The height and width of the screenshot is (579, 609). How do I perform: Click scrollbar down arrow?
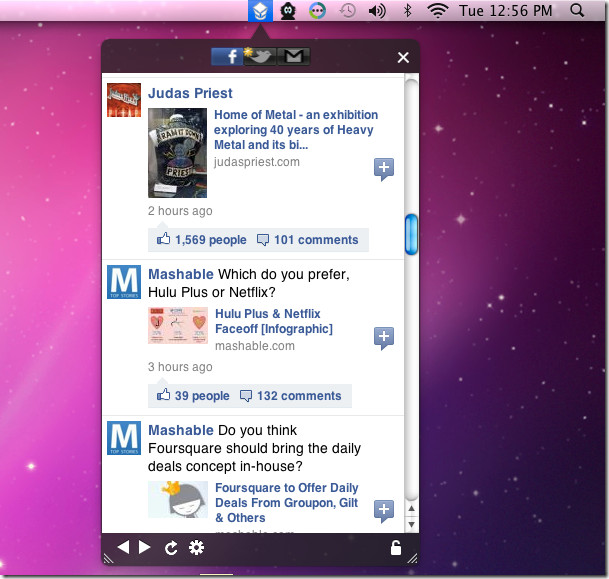tap(412, 524)
